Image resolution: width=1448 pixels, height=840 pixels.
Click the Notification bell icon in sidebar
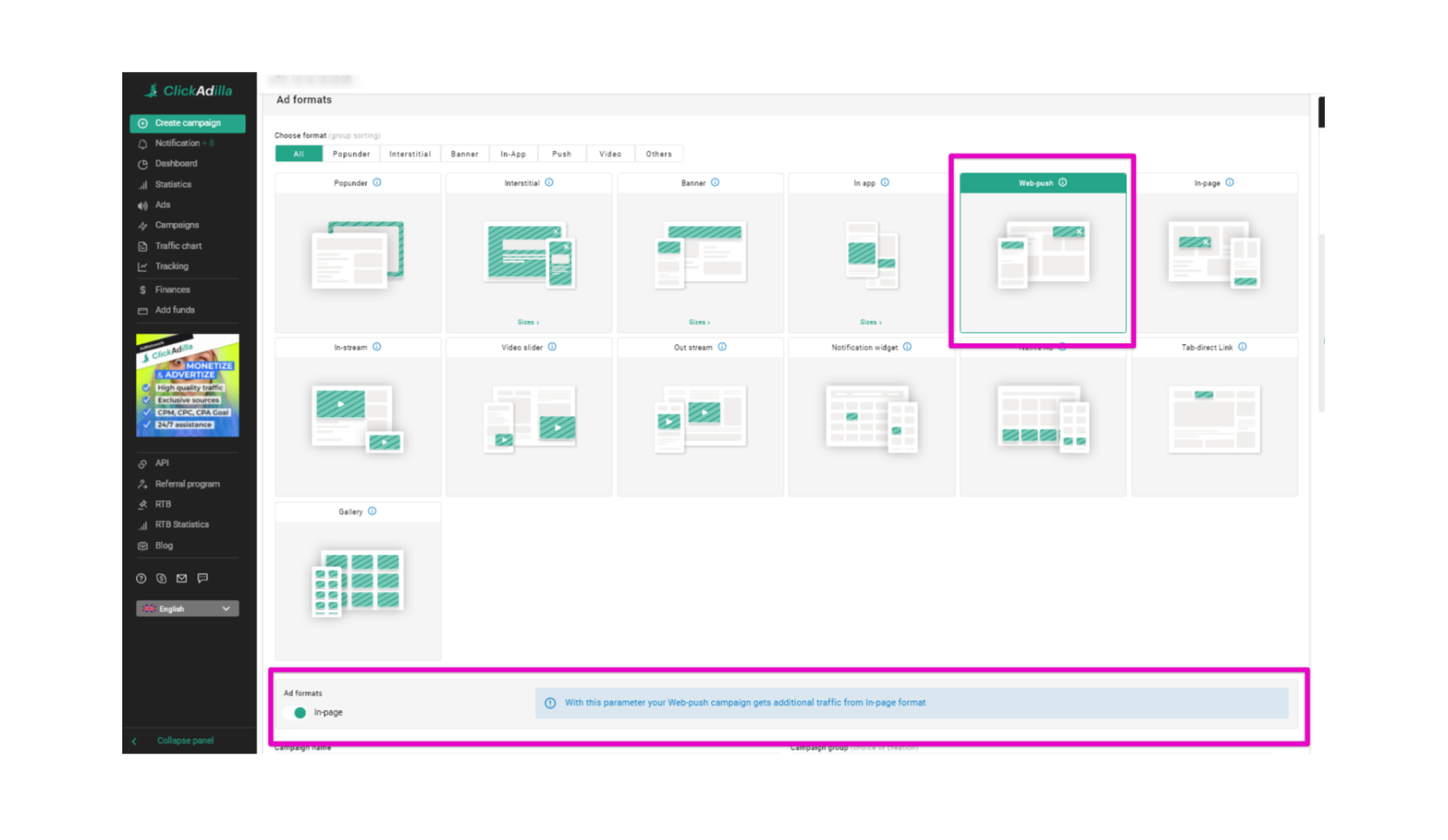pos(143,144)
